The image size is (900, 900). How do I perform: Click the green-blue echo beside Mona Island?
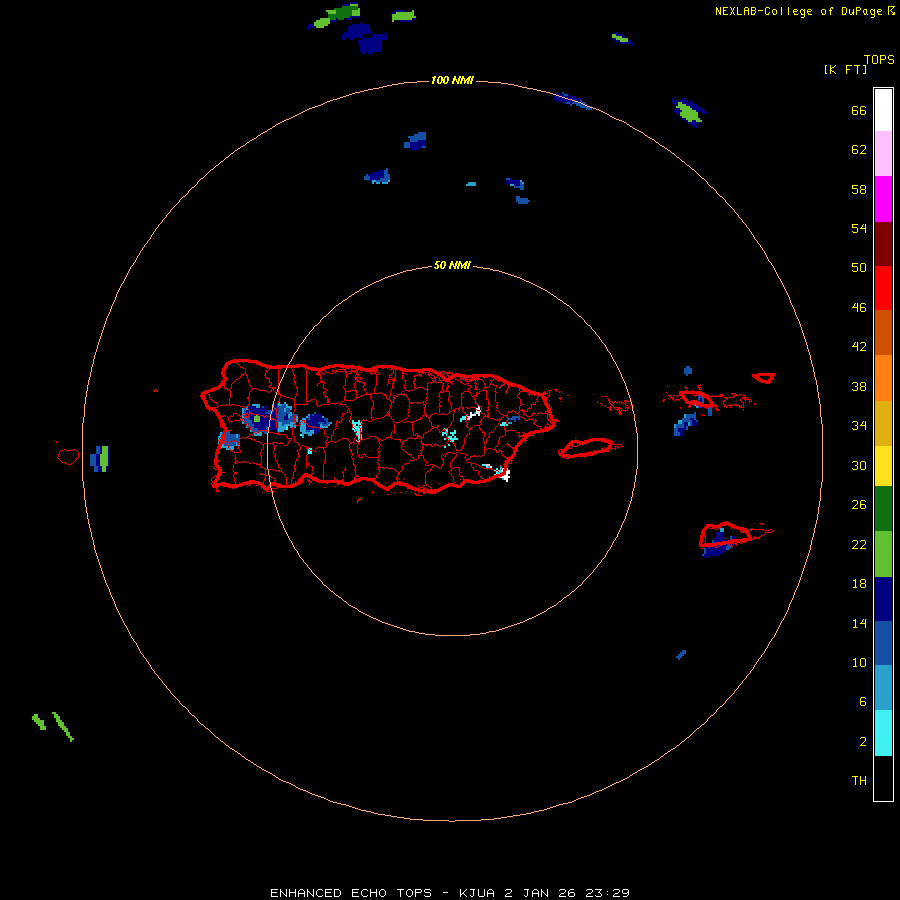(99, 459)
